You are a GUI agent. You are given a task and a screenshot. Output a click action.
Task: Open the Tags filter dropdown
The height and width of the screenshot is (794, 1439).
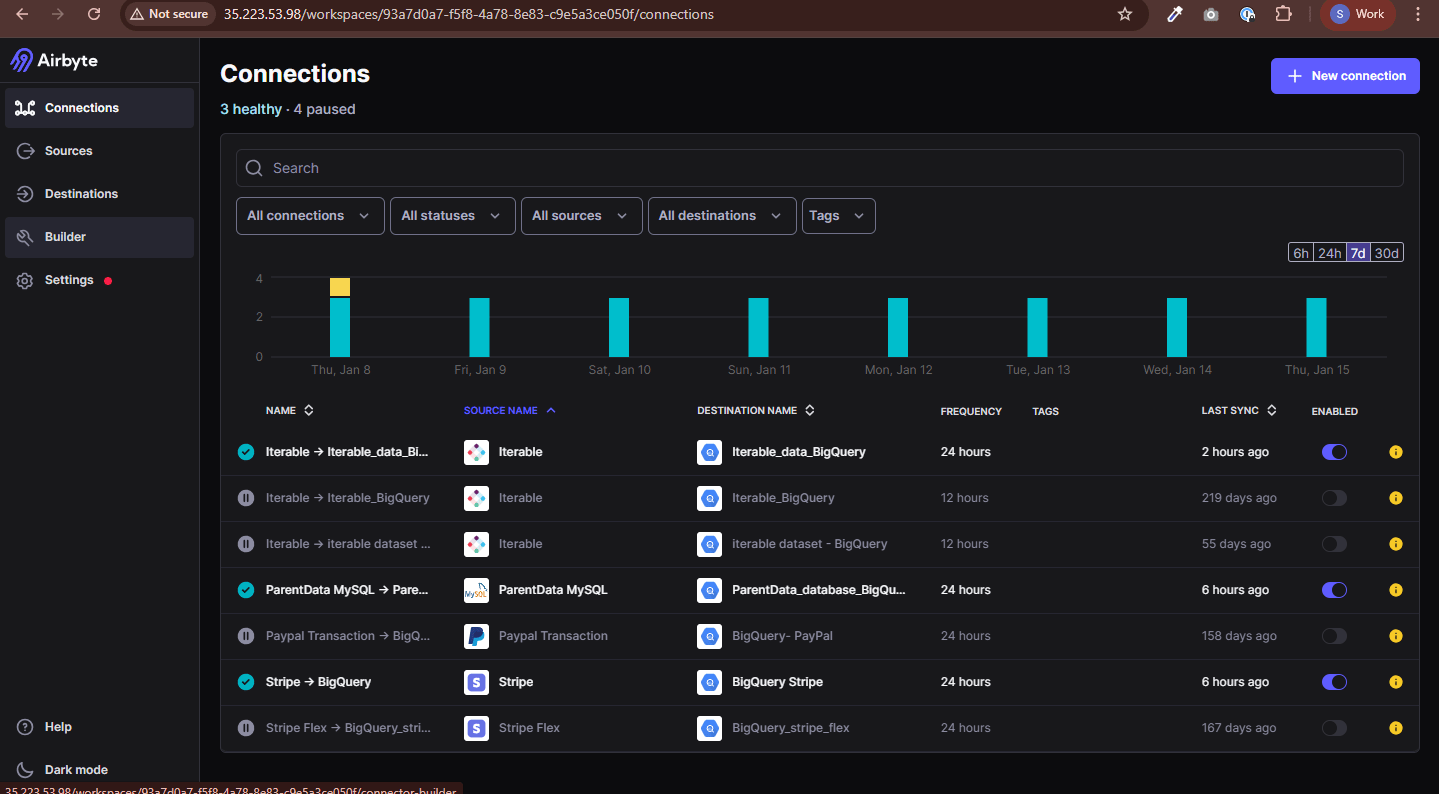(839, 216)
